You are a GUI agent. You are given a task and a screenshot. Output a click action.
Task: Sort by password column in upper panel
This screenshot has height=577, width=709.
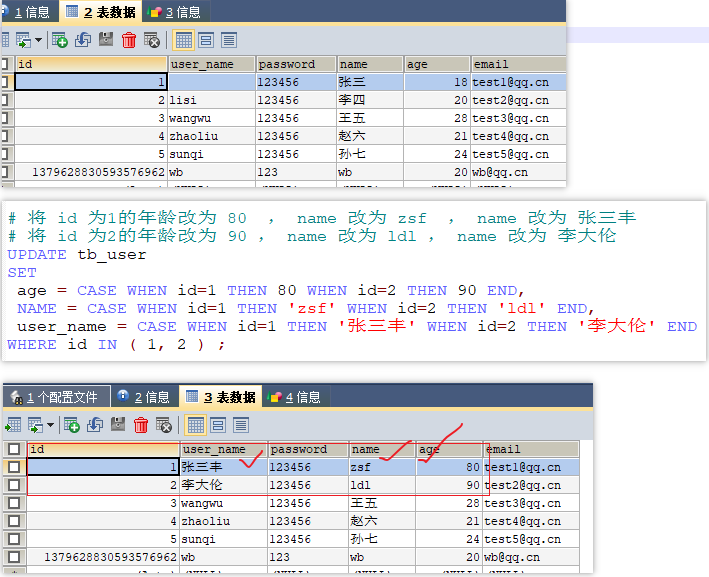(x=296, y=64)
